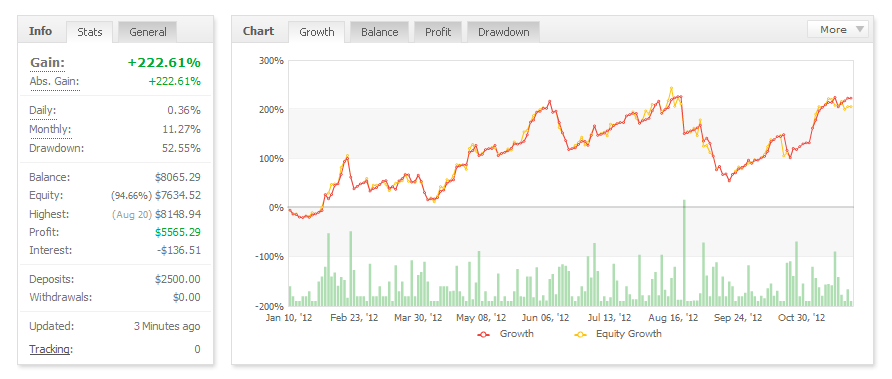
Task: Click the Jun 06, '12 axis label
Action: pyautogui.click(x=545, y=317)
